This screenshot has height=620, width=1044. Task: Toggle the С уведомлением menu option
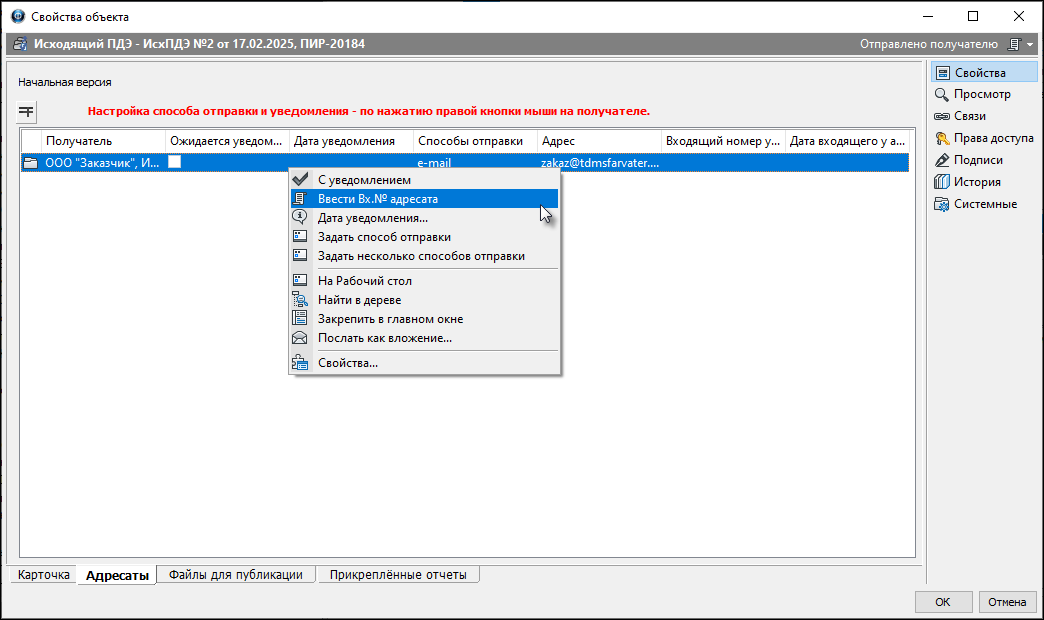tap(425, 180)
